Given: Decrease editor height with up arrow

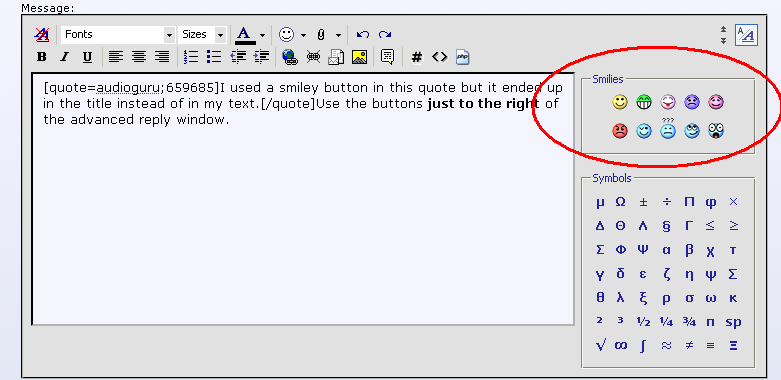Looking at the screenshot, I should [723, 30].
